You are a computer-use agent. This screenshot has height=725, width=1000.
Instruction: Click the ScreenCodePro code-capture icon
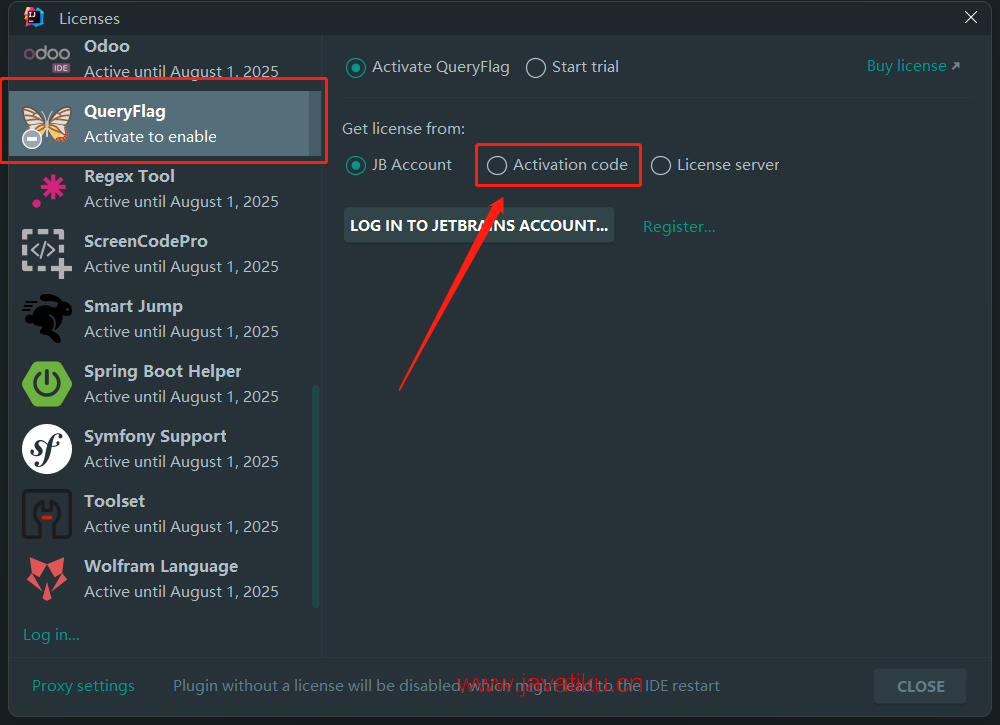point(47,254)
